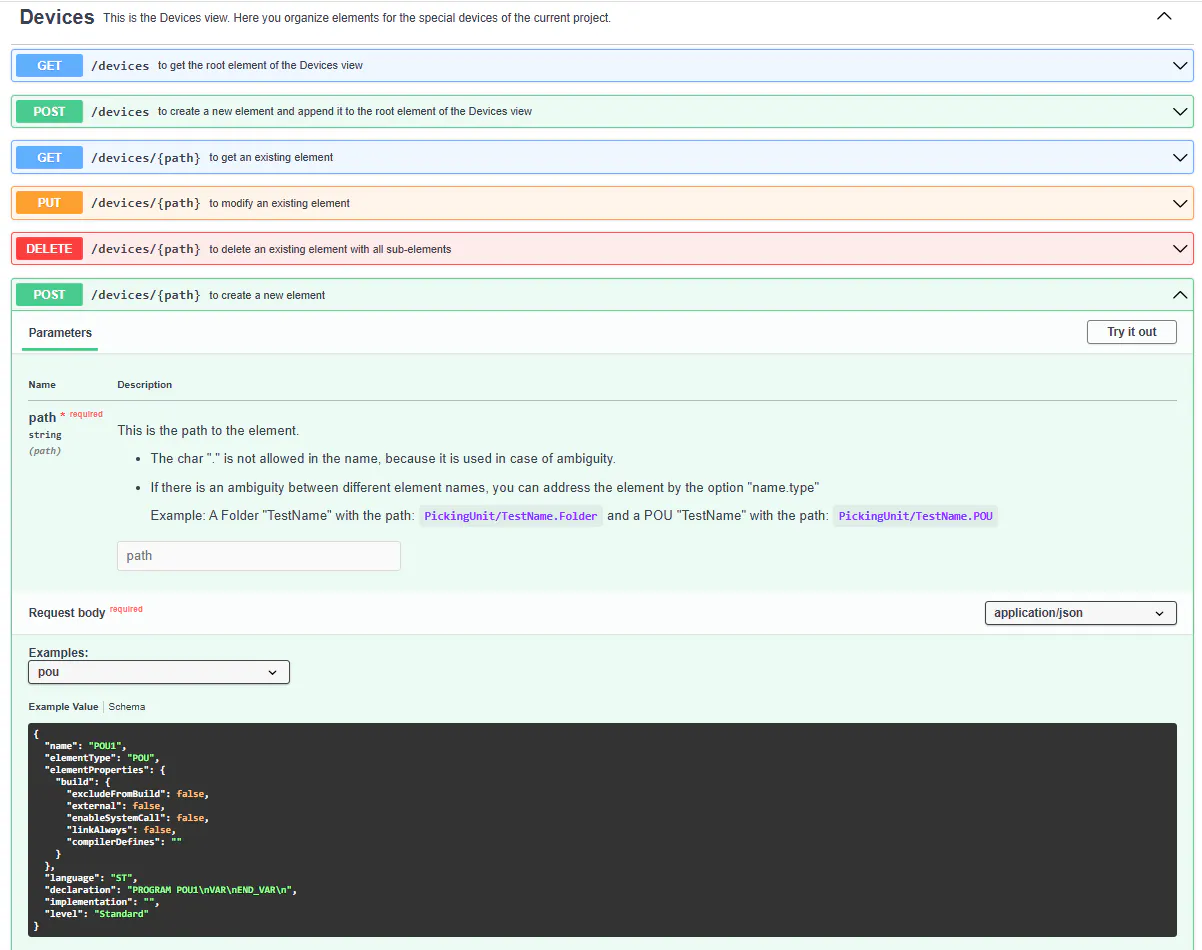Open the Examples dropdown showing pou
1202x950 pixels.
(159, 672)
